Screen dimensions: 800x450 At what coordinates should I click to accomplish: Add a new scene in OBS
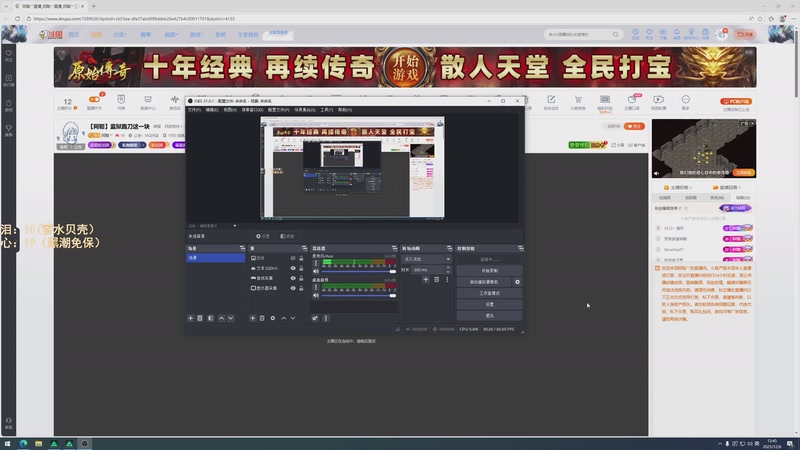190,318
